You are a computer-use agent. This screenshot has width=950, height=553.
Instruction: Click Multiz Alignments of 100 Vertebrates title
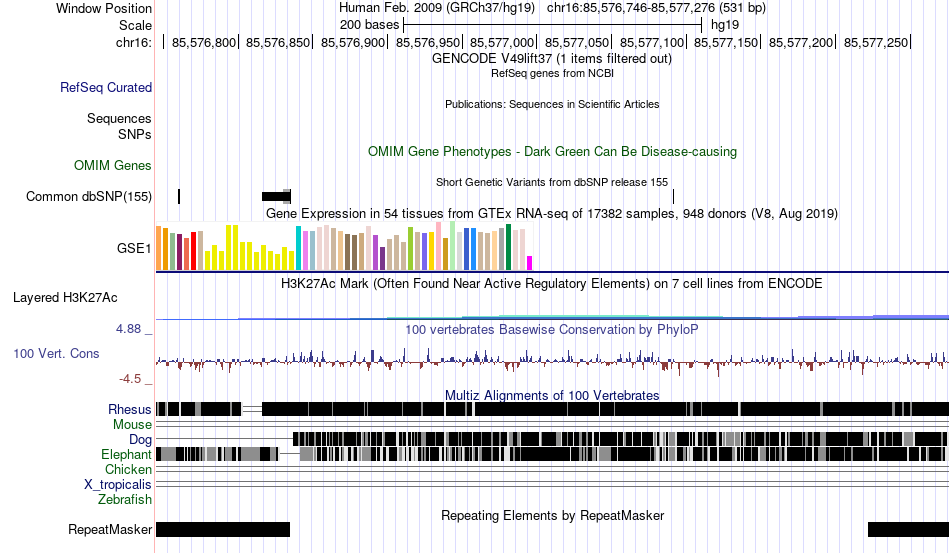click(552, 396)
